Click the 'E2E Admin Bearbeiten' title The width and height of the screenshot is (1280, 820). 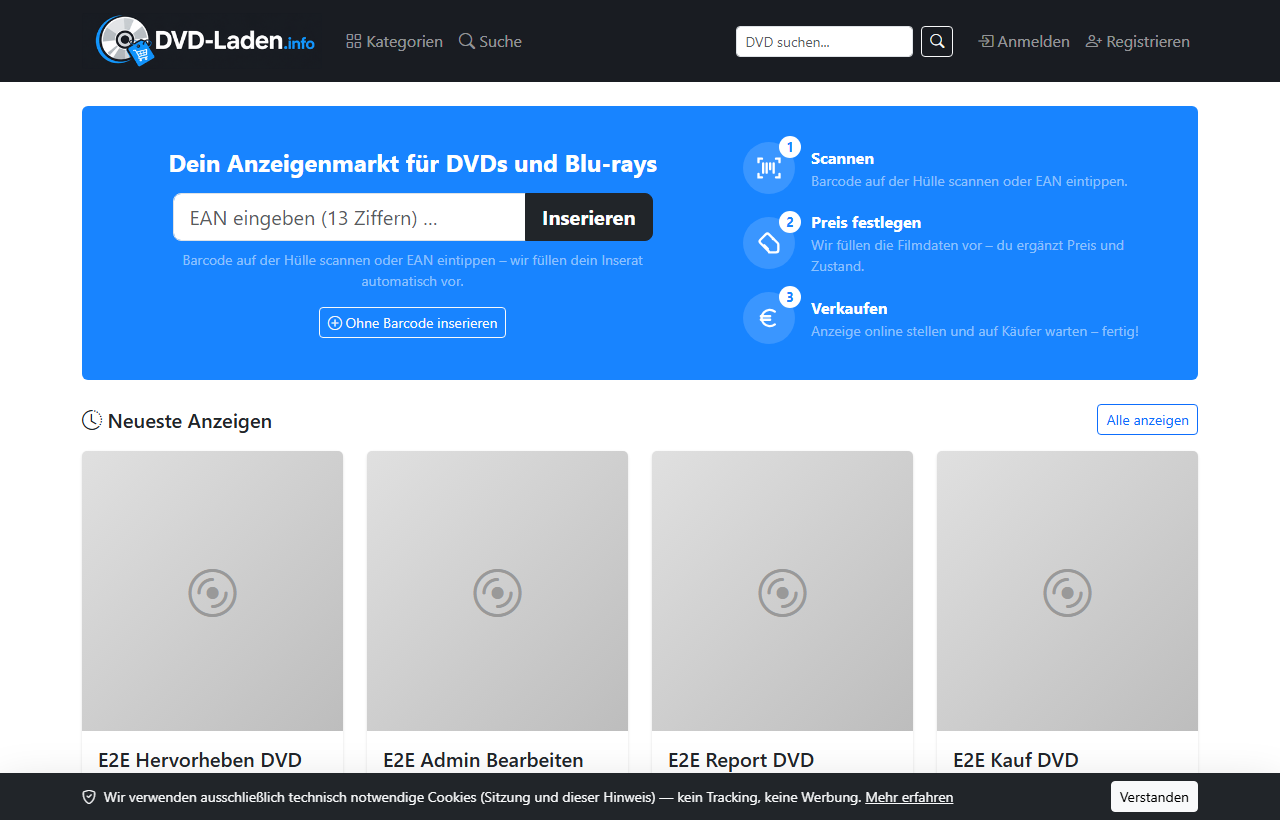[483, 760]
